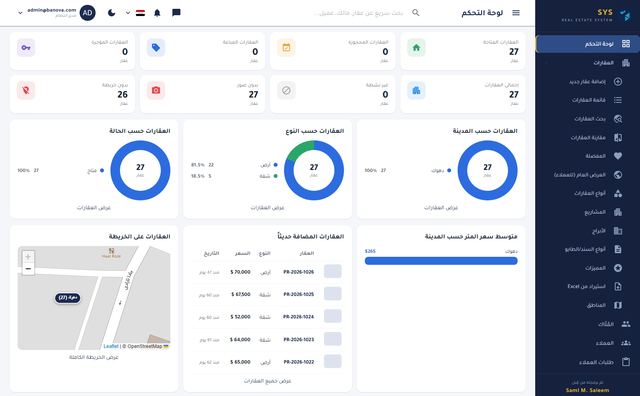
Task: Click عرض الخريطة الكاملة link
Action: coord(94,357)
